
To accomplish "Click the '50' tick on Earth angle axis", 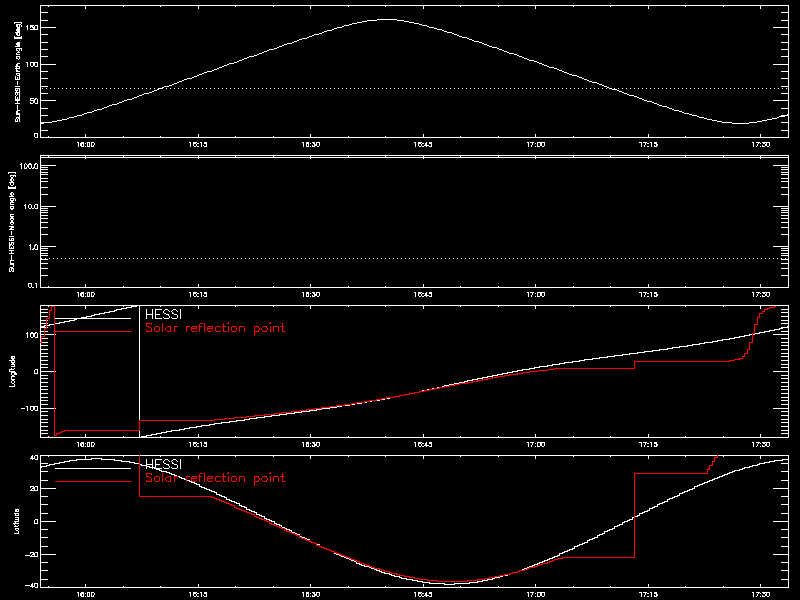I will [34, 101].
